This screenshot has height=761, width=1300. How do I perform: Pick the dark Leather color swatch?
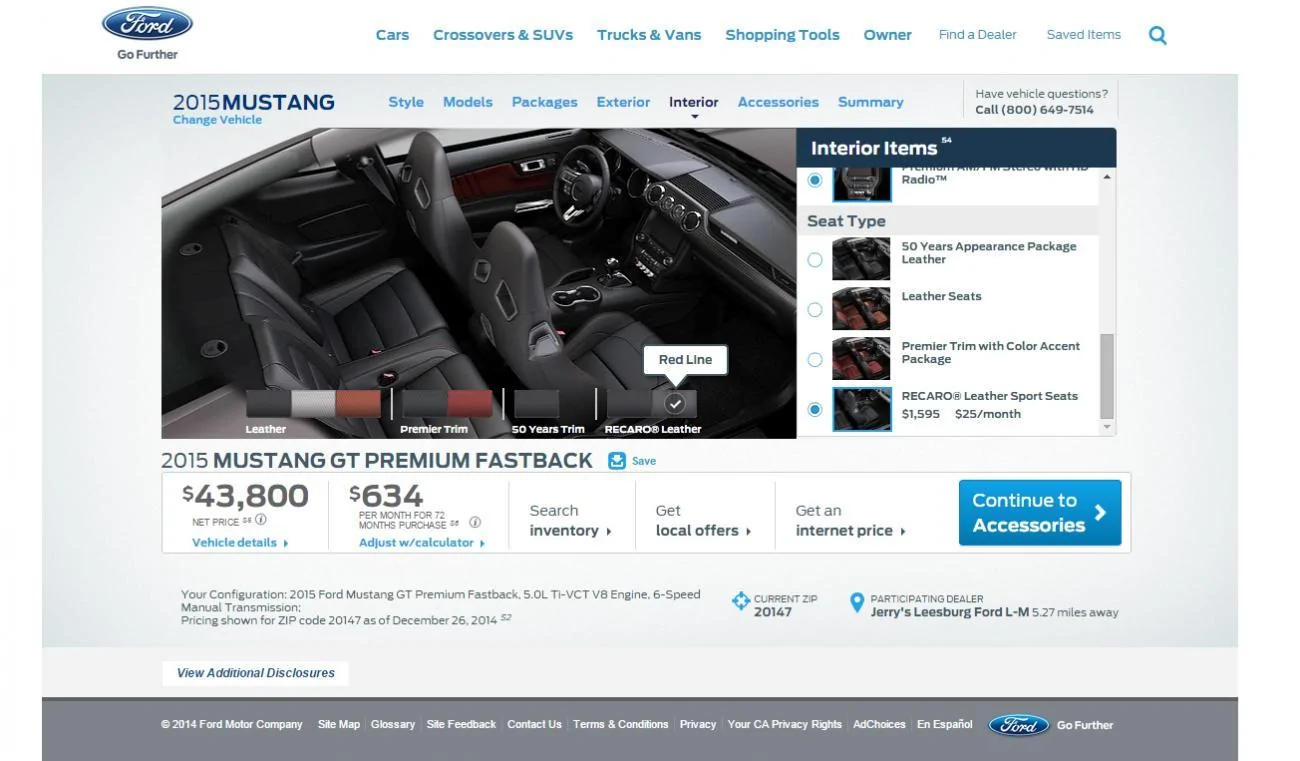click(268, 404)
